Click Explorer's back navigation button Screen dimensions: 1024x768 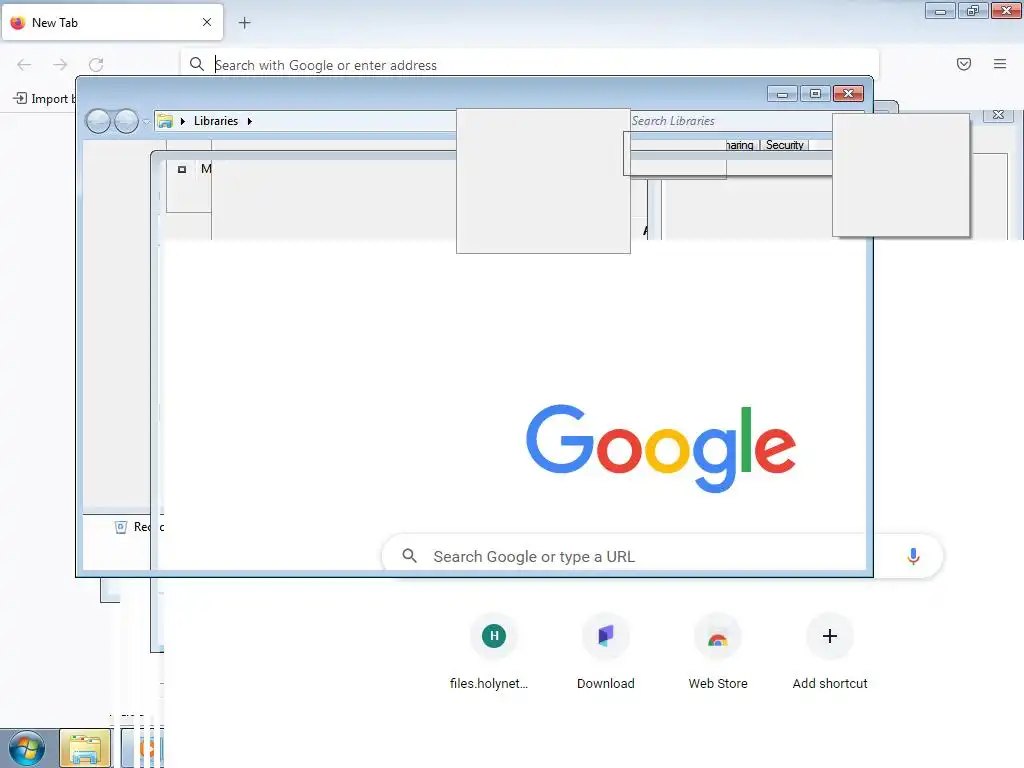[x=98, y=121]
